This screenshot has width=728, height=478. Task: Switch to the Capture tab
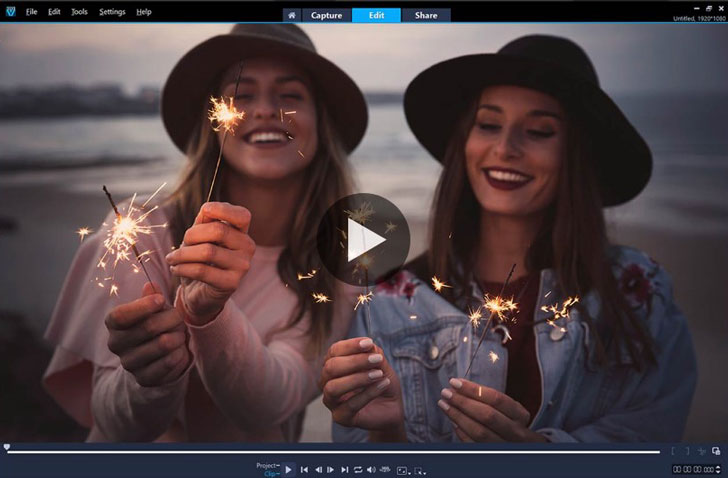327,15
